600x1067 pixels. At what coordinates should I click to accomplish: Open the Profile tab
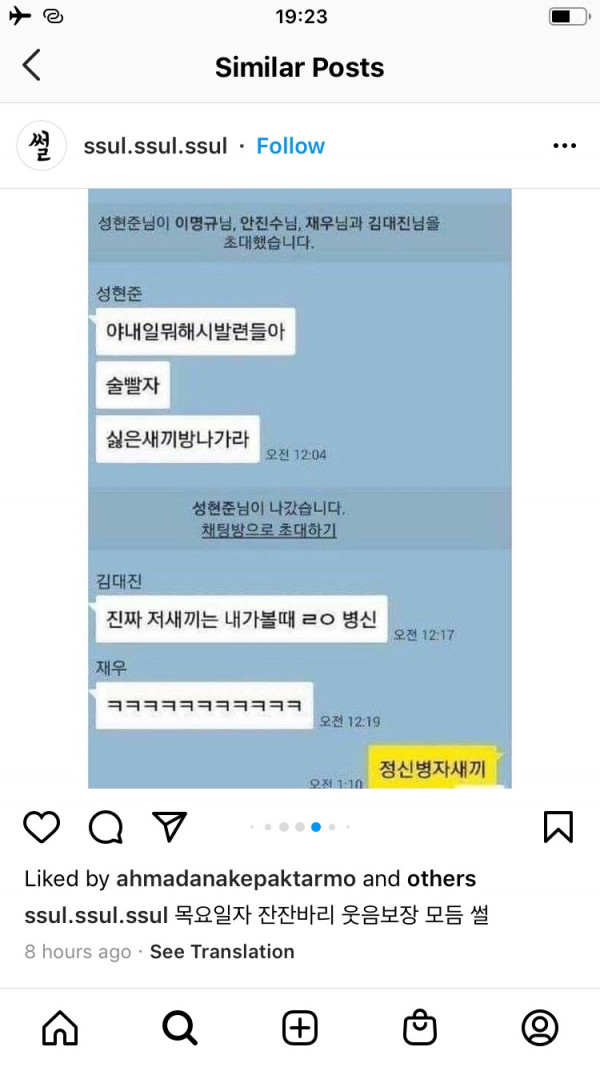(x=540, y=1028)
